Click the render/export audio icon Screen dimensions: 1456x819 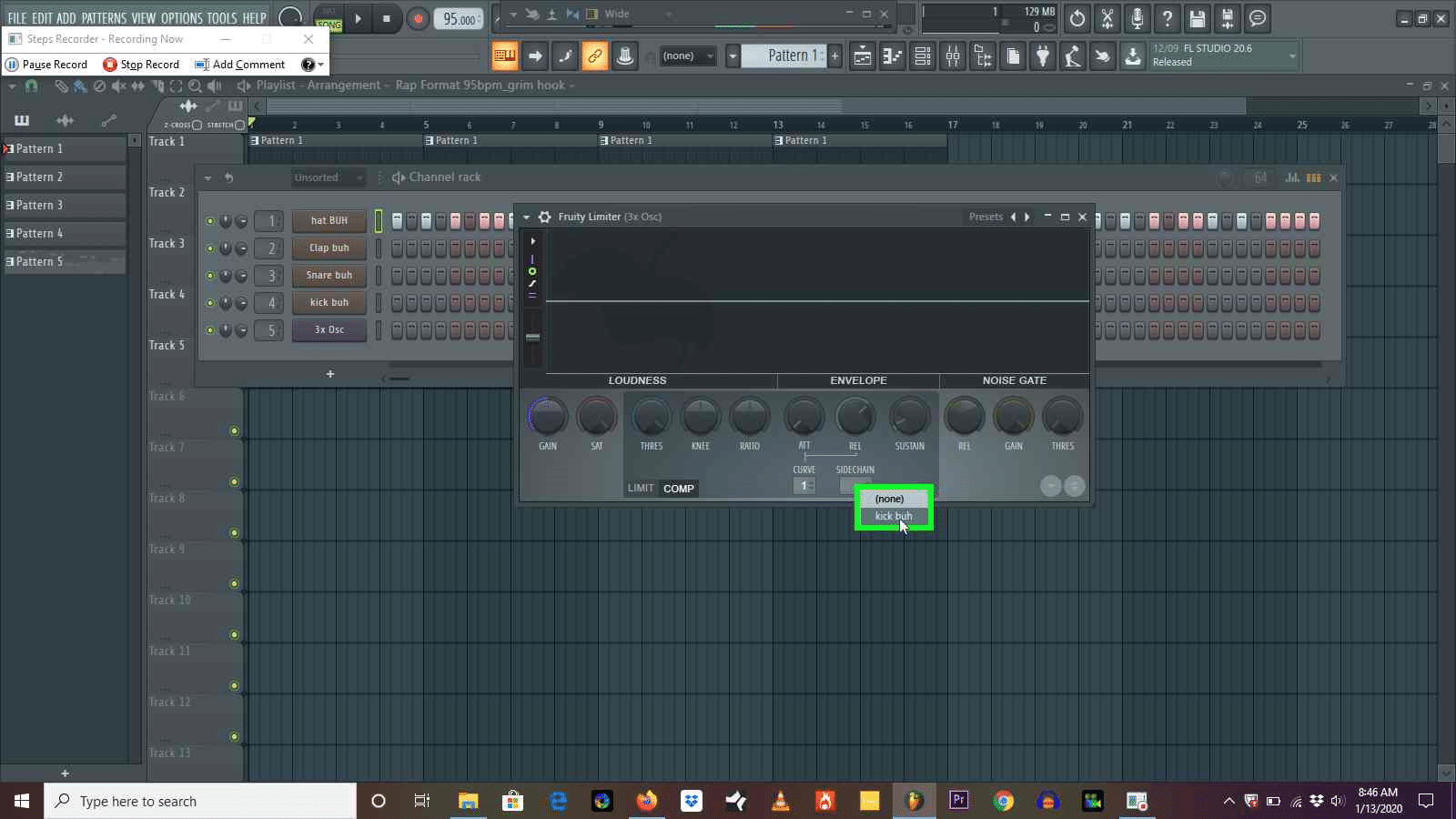pos(1228,18)
